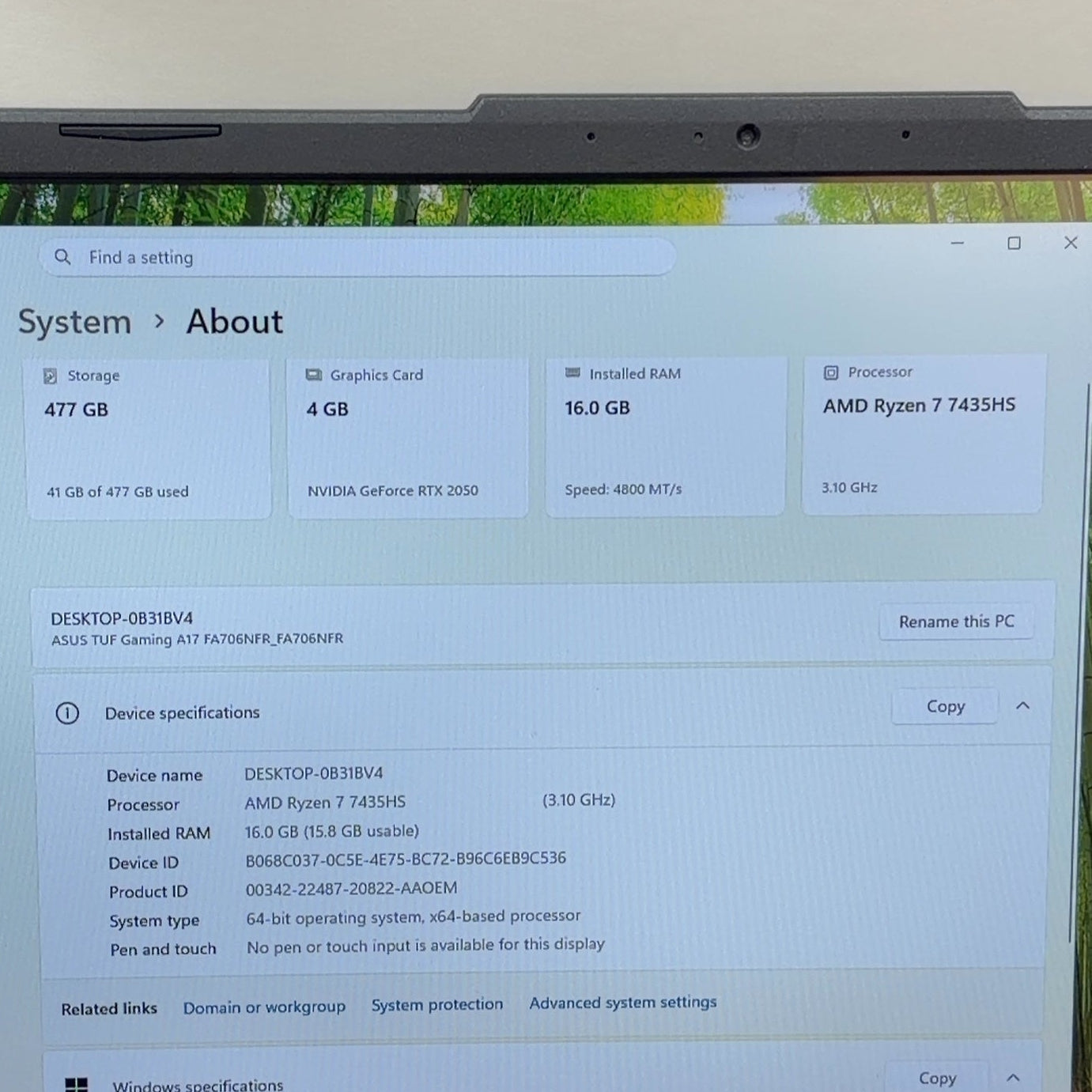Select the DESKTOP-0B31BV4 title above the model name
This screenshot has height=1092, width=1092.
pos(122,618)
